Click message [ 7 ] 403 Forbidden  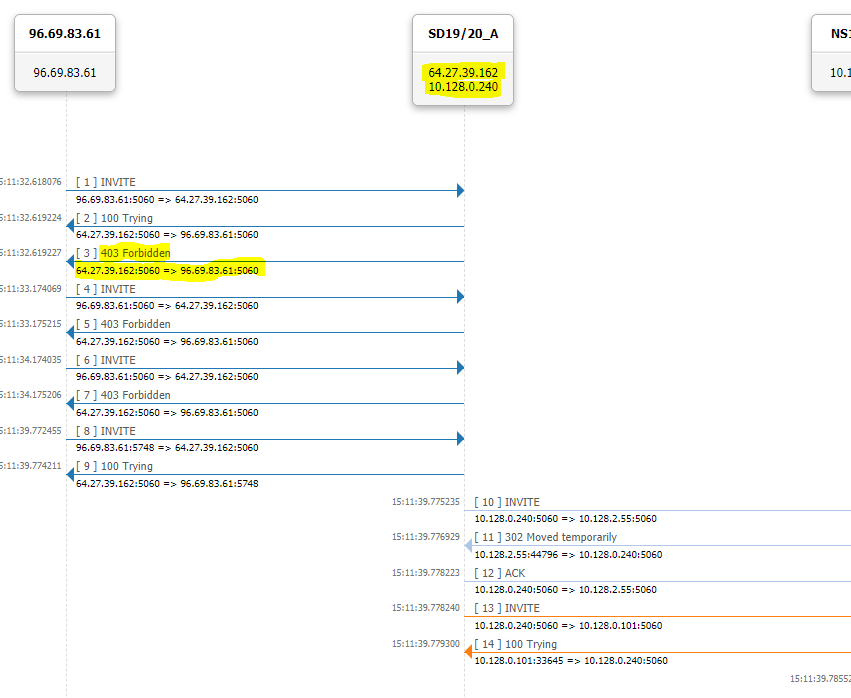(134, 395)
